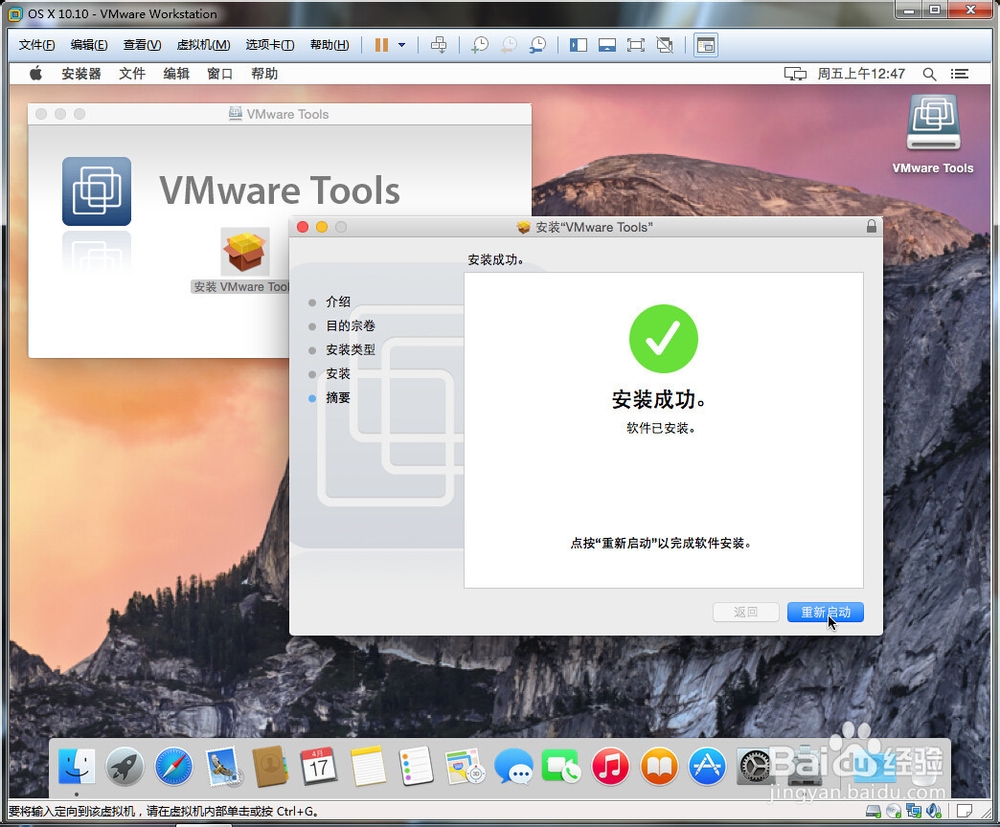The image size is (1000, 827).
Task: Open FaceTime green camera icon in Dock
Action: (561, 766)
